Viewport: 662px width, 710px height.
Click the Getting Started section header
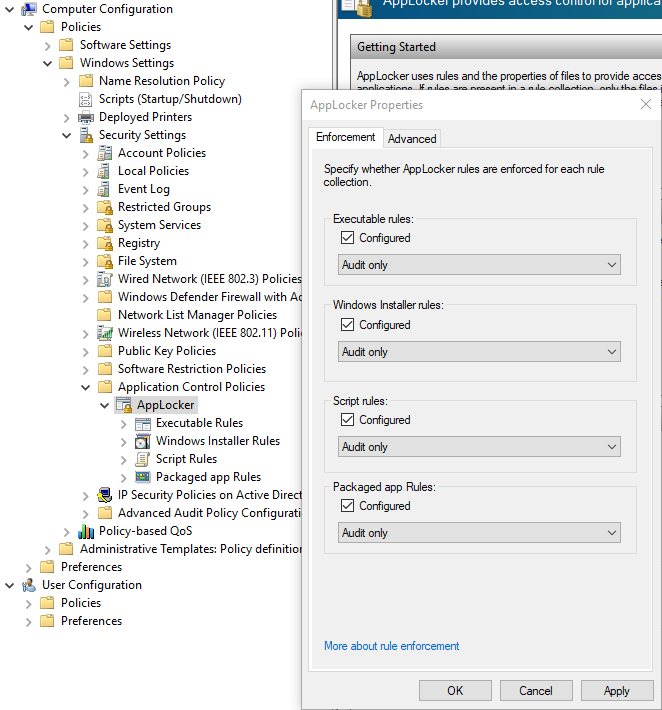click(x=506, y=47)
